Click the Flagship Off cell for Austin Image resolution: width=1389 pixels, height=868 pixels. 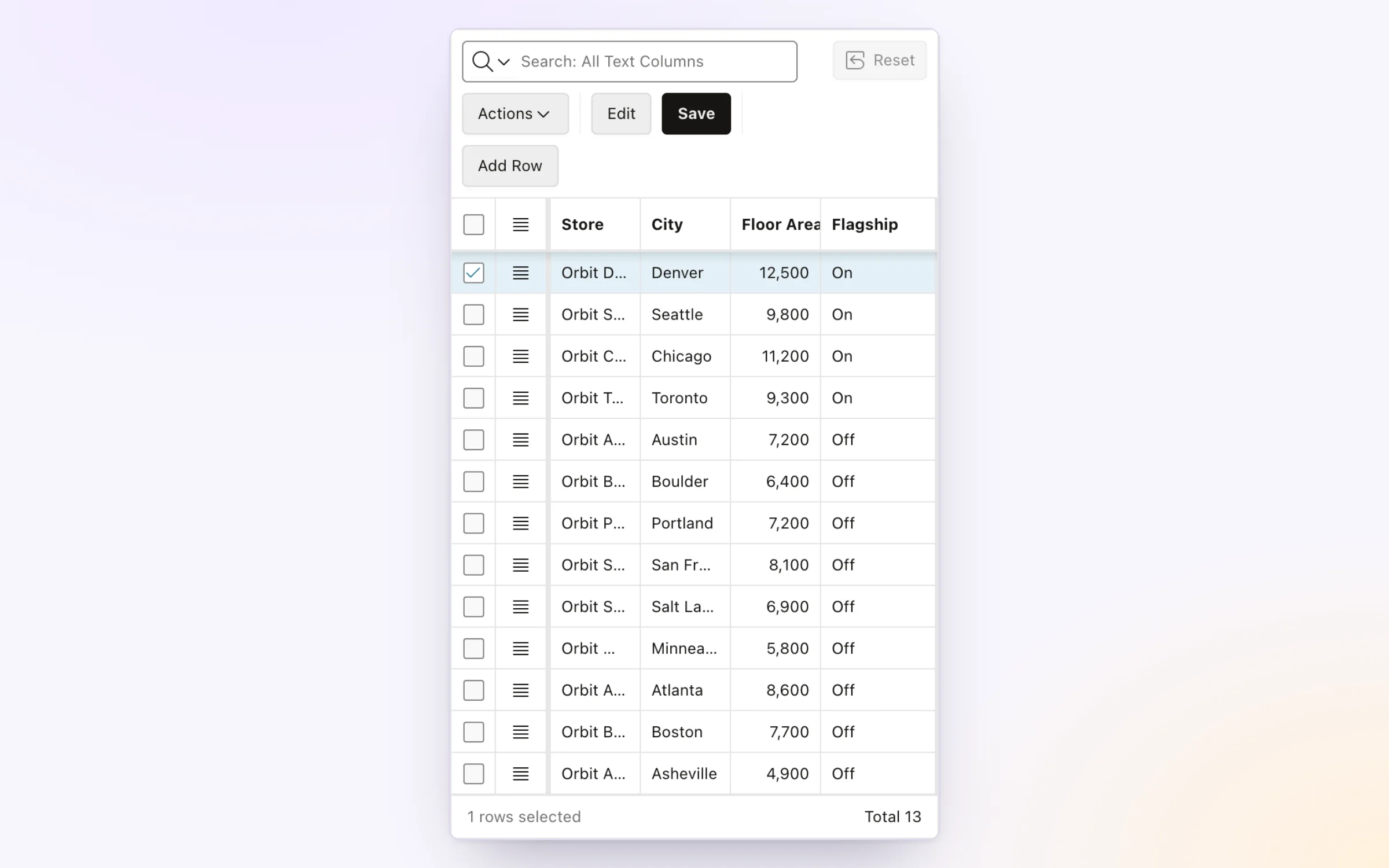(877, 439)
